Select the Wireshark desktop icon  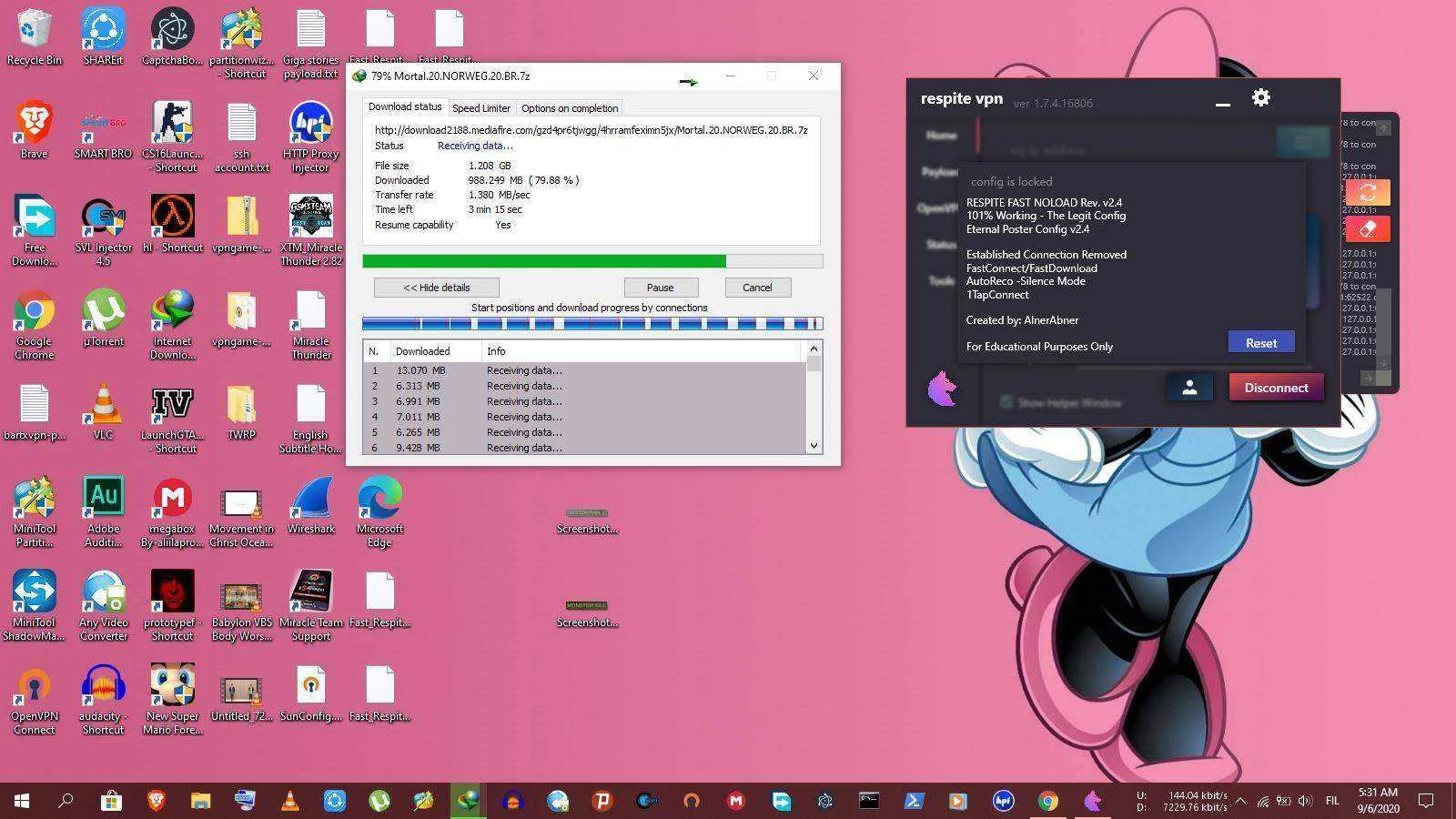click(310, 505)
